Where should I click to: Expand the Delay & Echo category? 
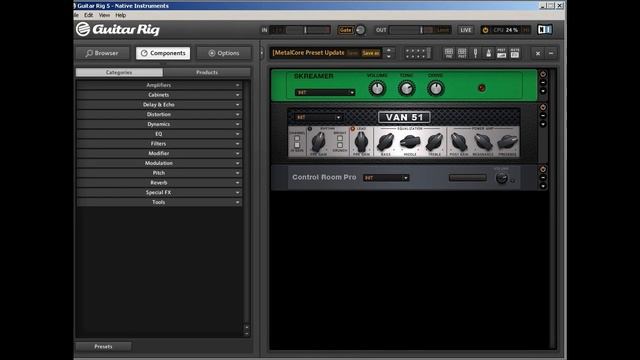(x=159, y=104)
